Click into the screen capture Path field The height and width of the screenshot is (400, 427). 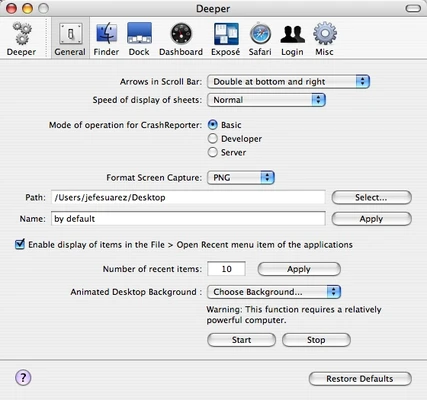188,198
